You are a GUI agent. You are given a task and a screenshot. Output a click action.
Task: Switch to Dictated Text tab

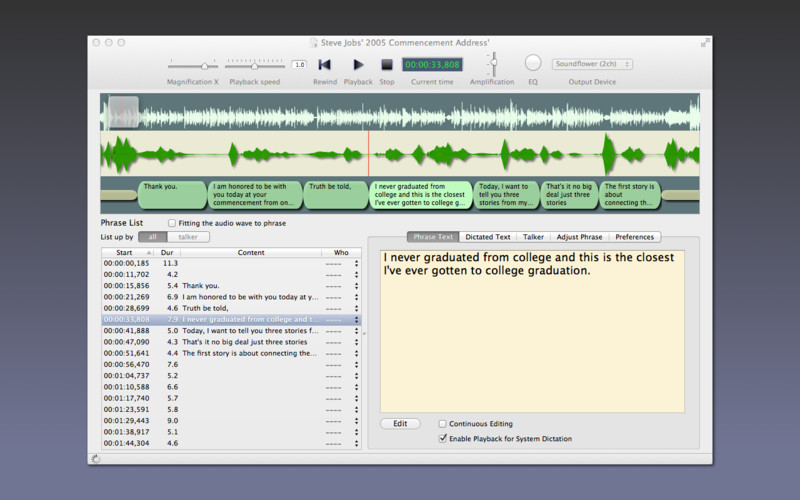(x=487, y=237)
